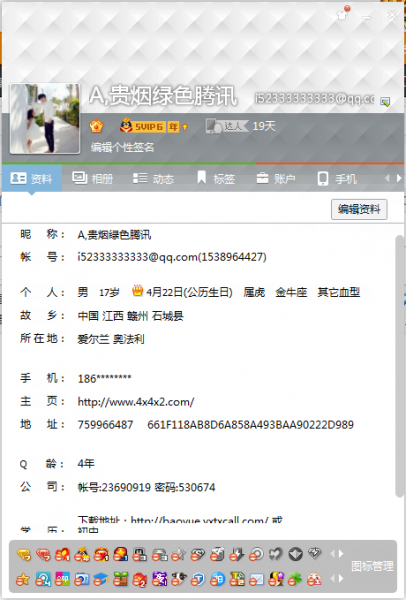Click the grey broken heart icon

coord(276,553)
